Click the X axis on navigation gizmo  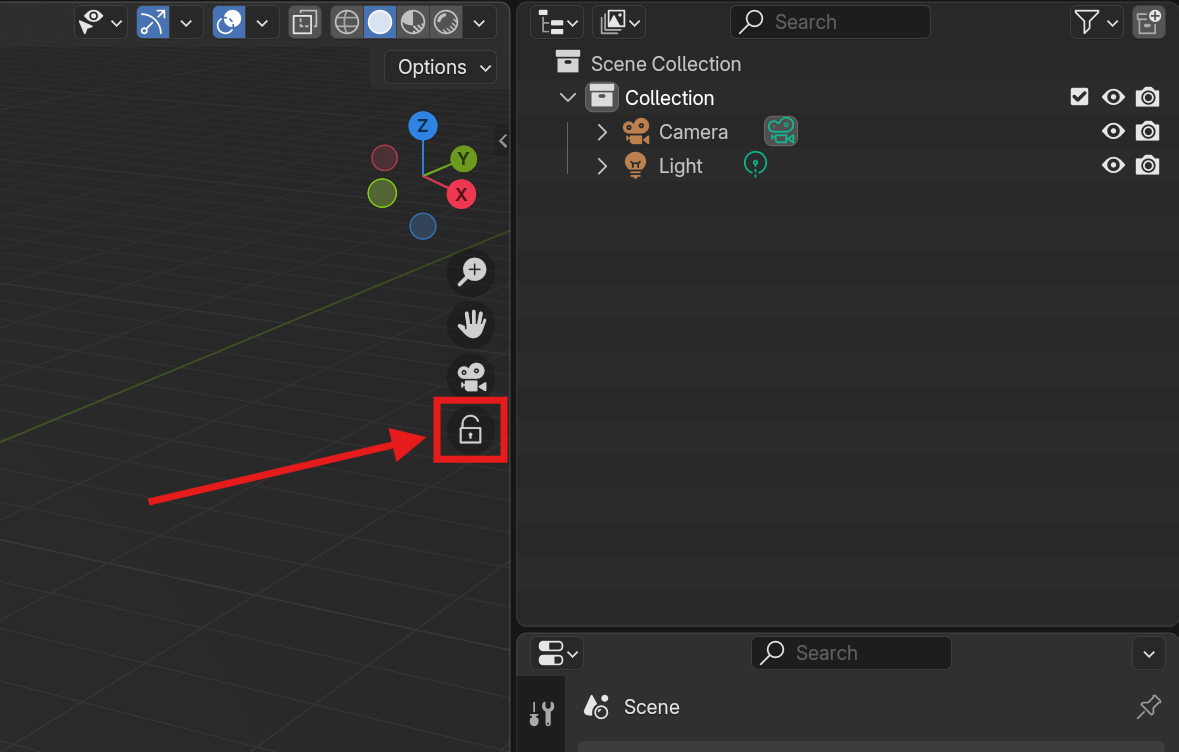pos(461,194)
